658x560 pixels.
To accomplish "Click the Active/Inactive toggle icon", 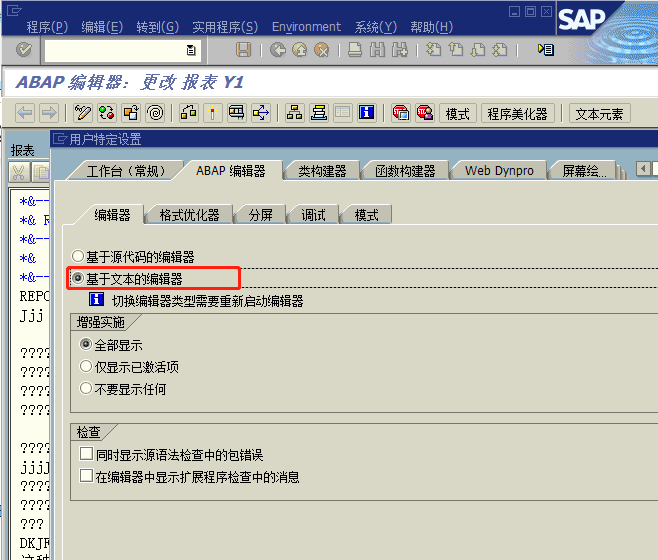I will [x=107, y=113].
